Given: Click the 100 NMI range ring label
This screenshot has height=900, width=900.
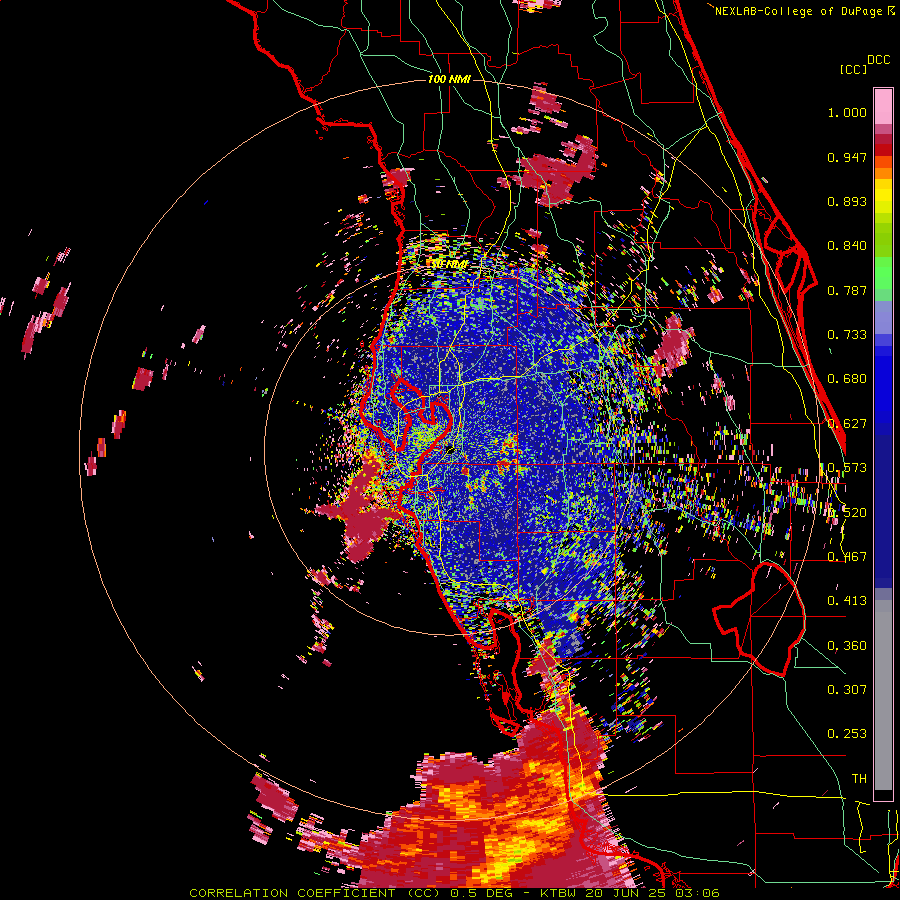Looking at the screenshot, I should pyautogui.click(x=449, y=79).
